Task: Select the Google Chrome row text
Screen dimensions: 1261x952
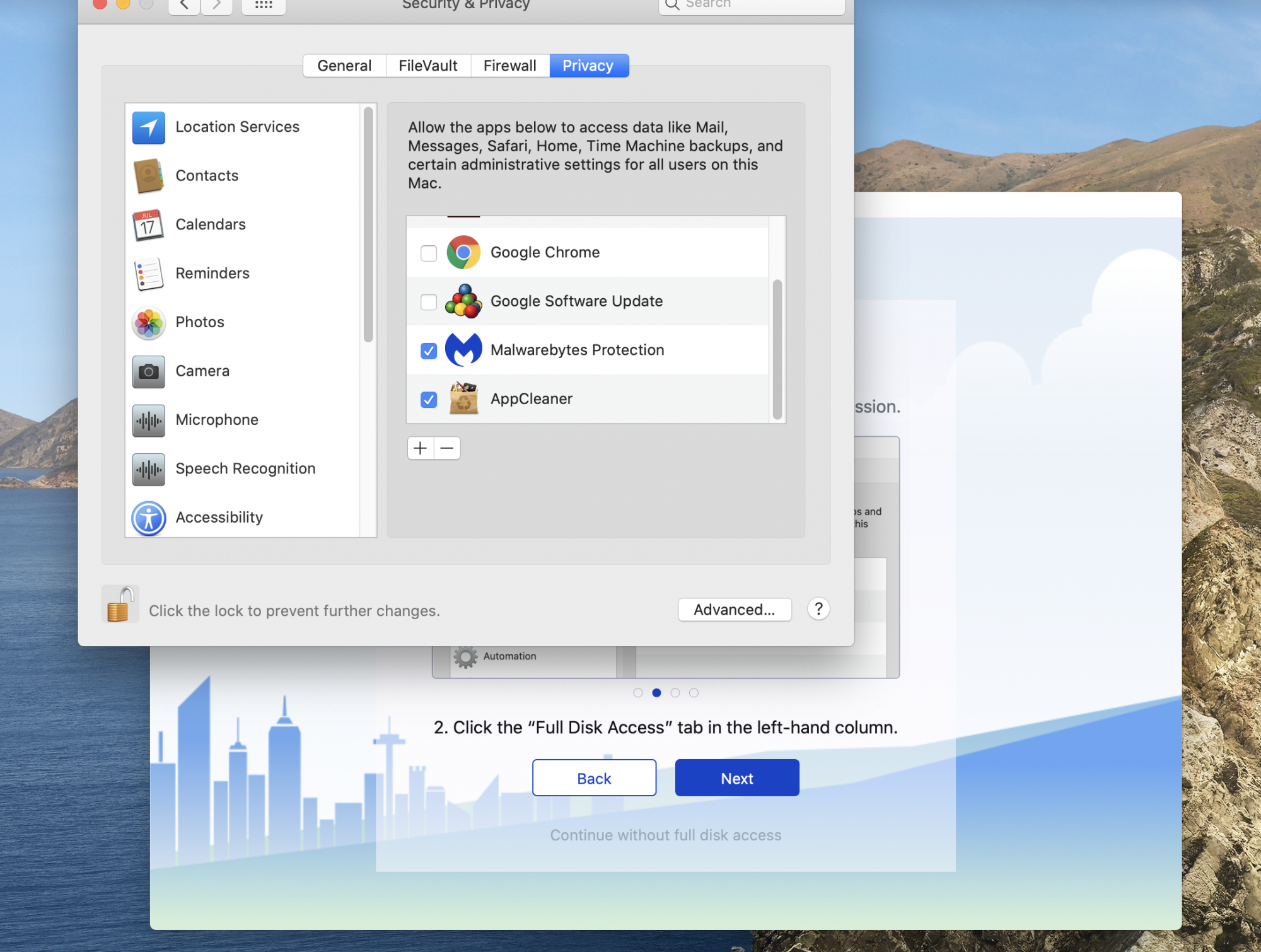Action: pyautogui.click(x=545, y=252)
